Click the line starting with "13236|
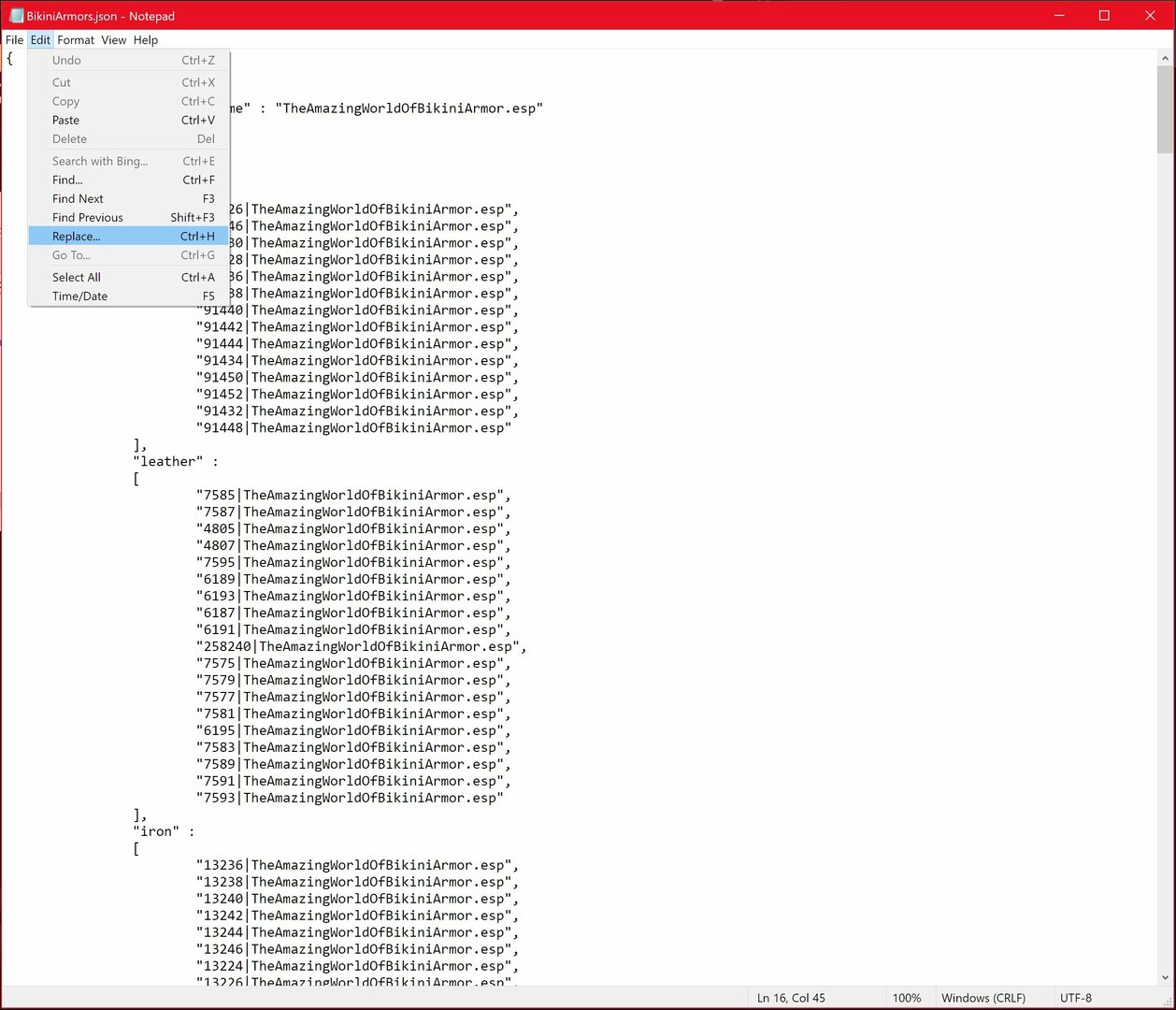 pyautogui.click(x=358, y=865)
